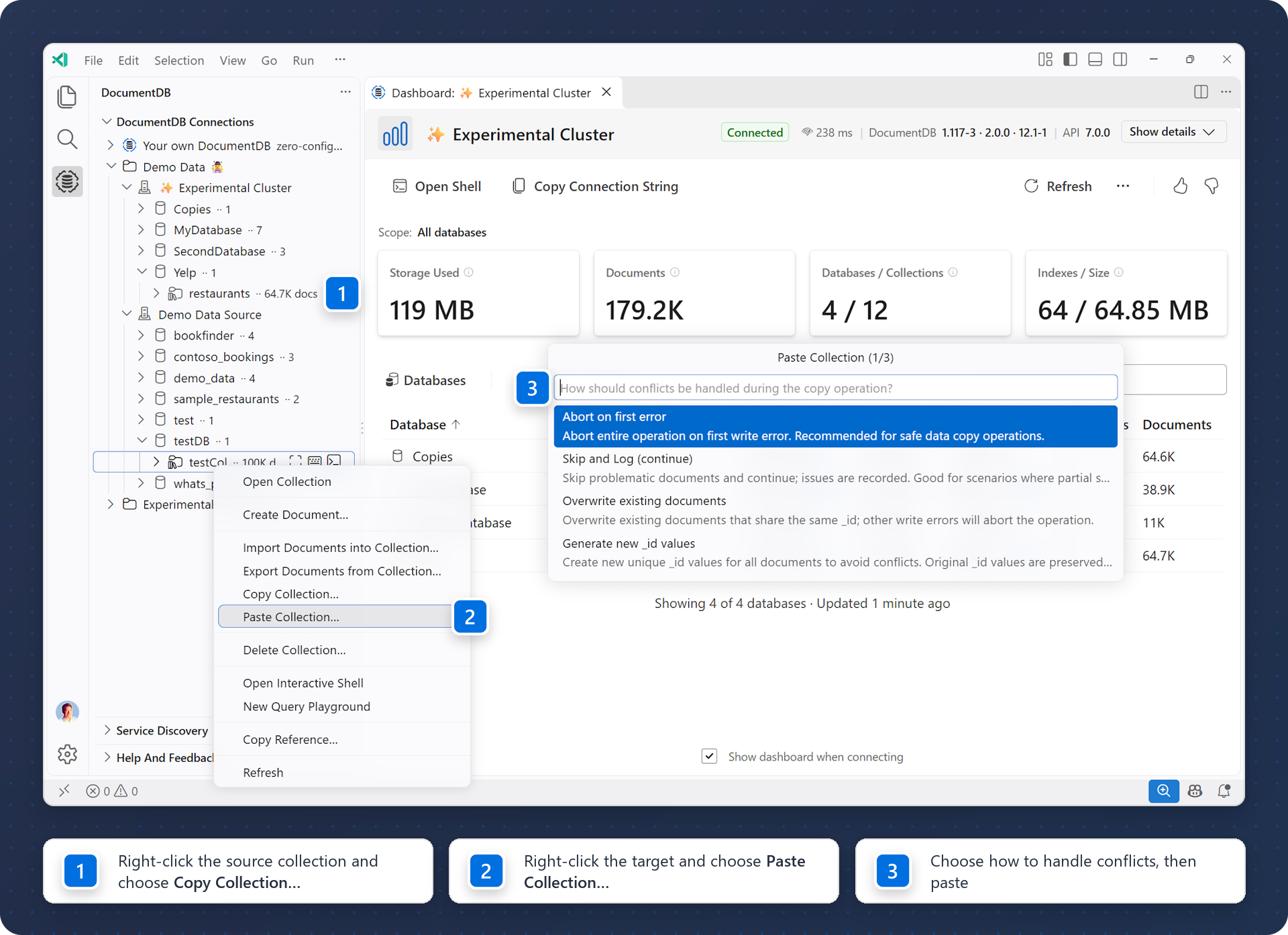This screenshot has height=935, width=1288.
Task: Select the DocumentDB database icon in activity bar
Action: pyautogui.click(x=67, y=181)
